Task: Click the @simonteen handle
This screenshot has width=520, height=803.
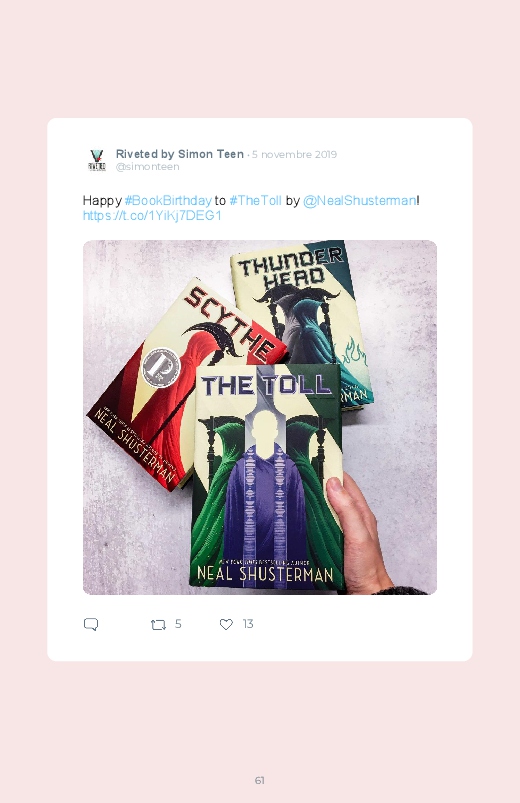Action: (x=148, y=167)
